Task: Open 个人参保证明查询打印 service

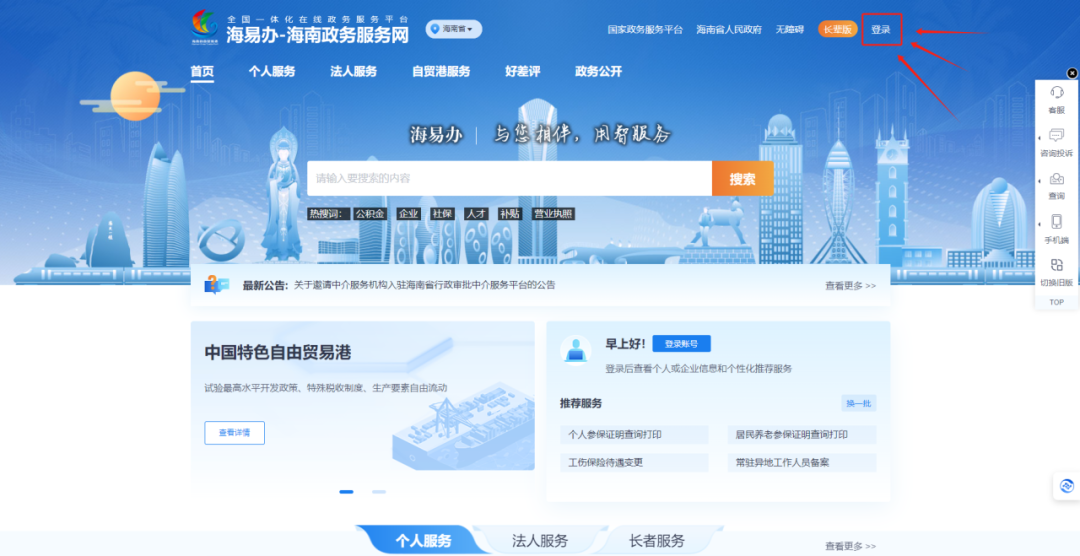Action: [634, 435]
